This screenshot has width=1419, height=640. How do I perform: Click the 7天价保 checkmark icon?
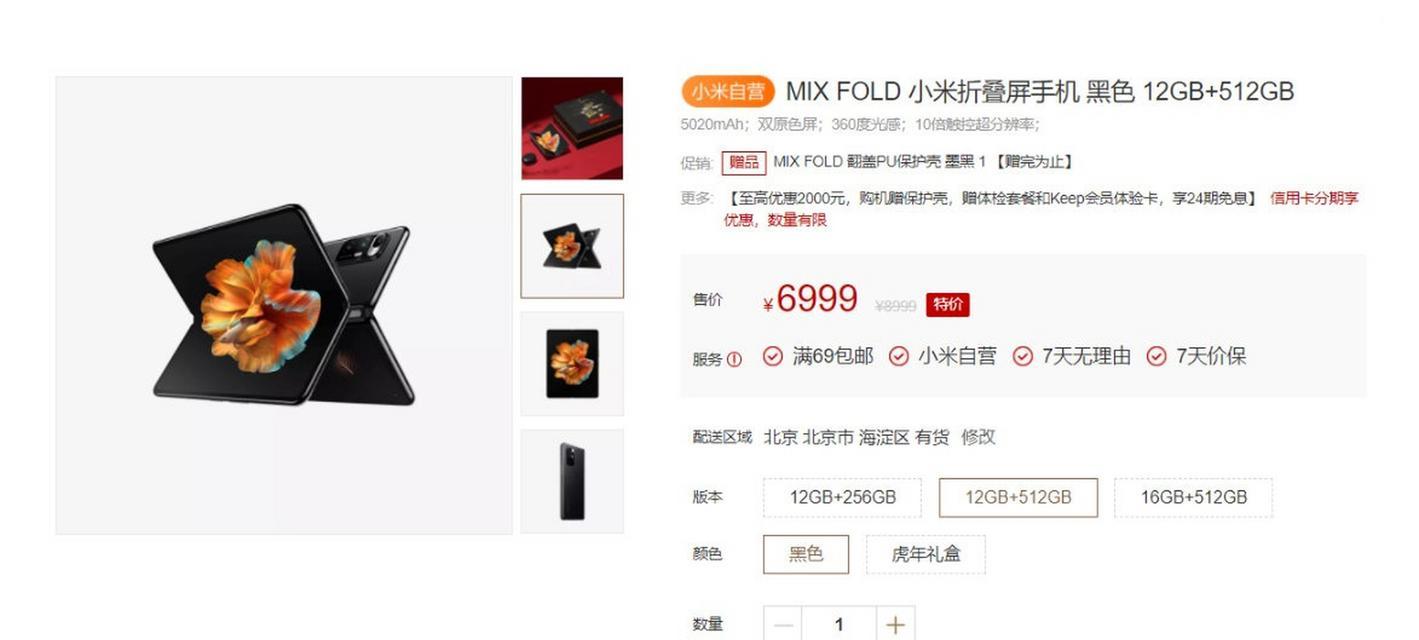1156,356
